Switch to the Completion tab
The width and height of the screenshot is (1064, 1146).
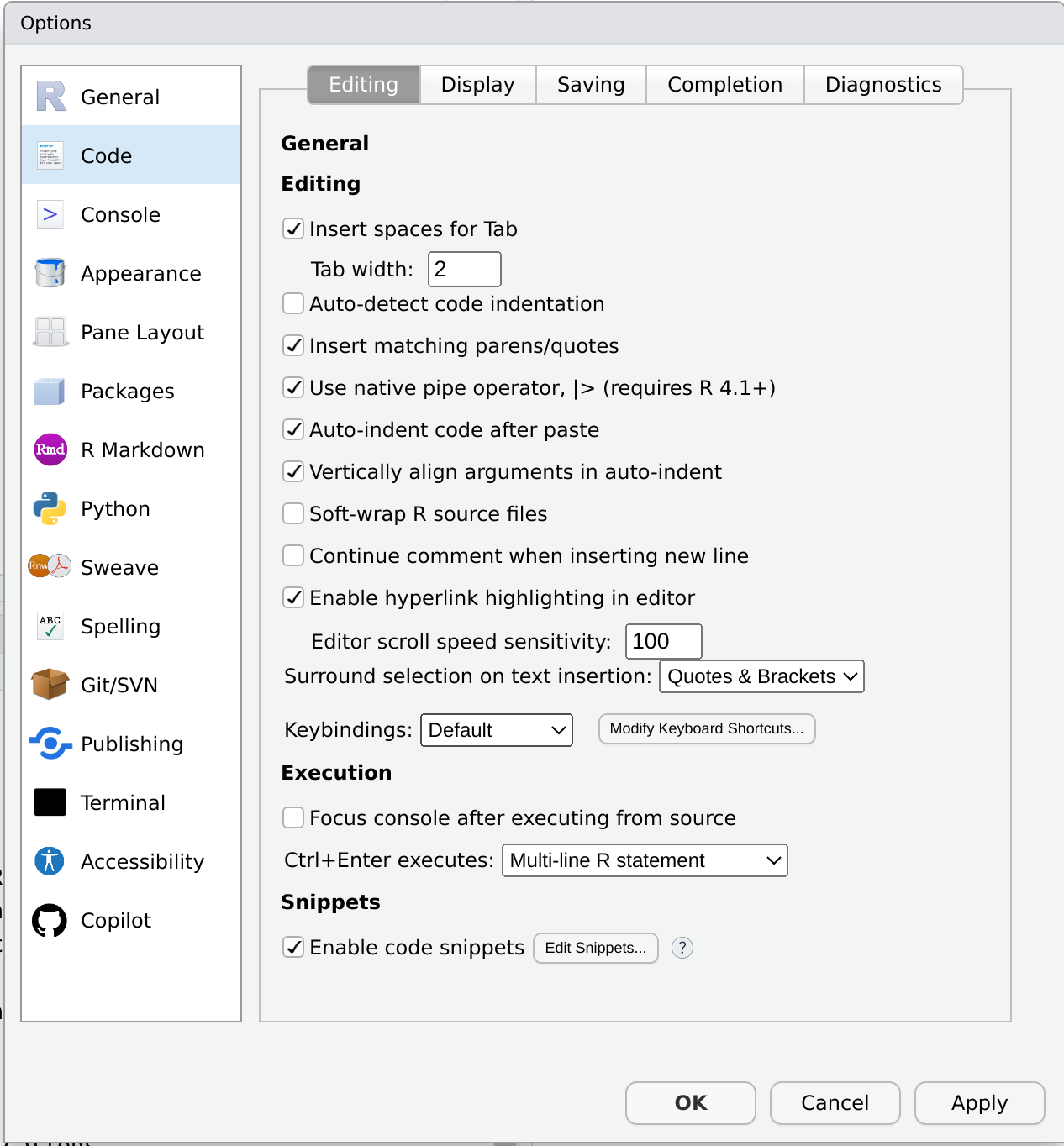point(724,84)
